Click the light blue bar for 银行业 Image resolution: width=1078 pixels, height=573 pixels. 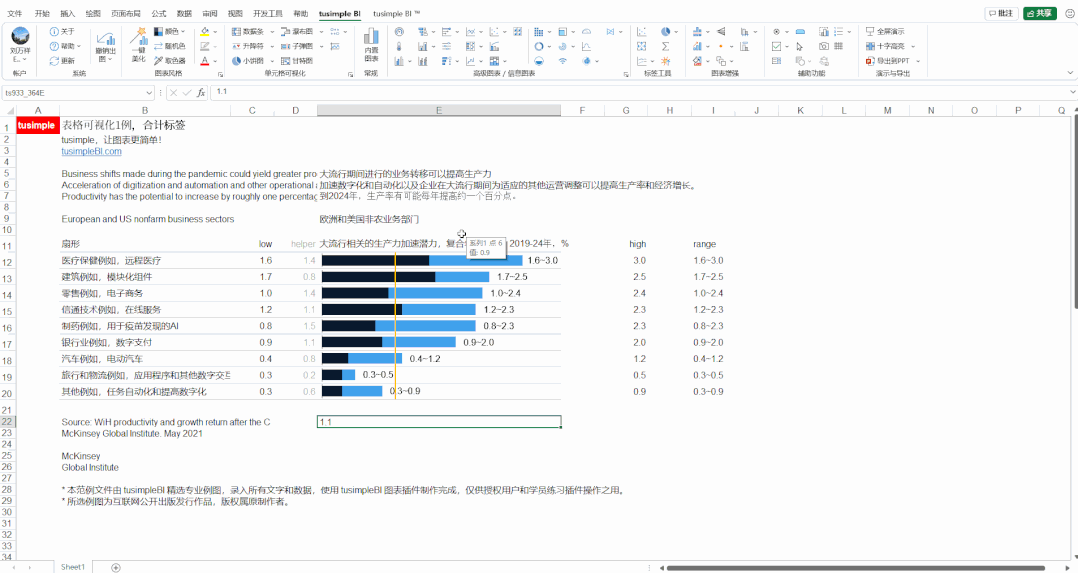[419, 342]
